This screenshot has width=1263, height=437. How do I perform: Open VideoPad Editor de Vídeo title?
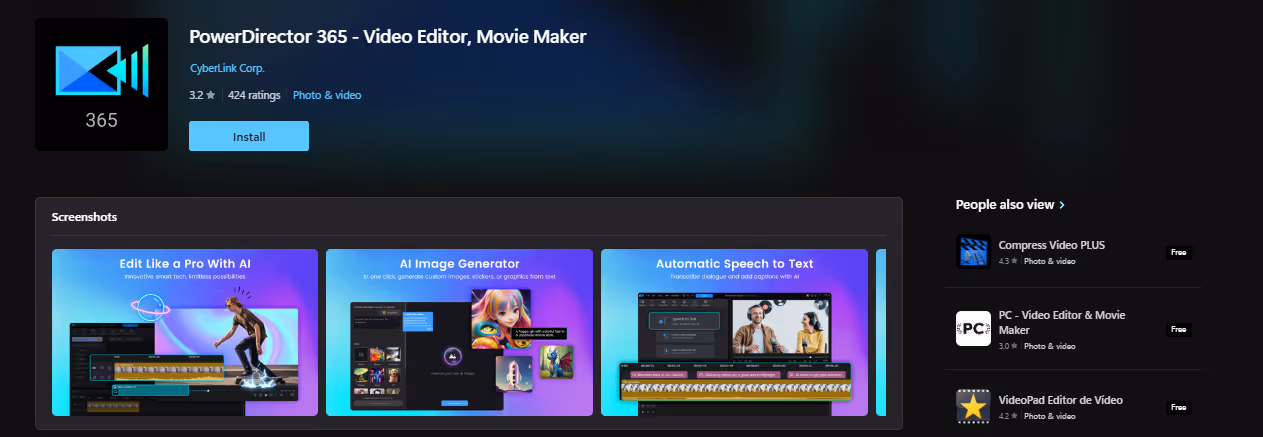(x=1060, y=400)
